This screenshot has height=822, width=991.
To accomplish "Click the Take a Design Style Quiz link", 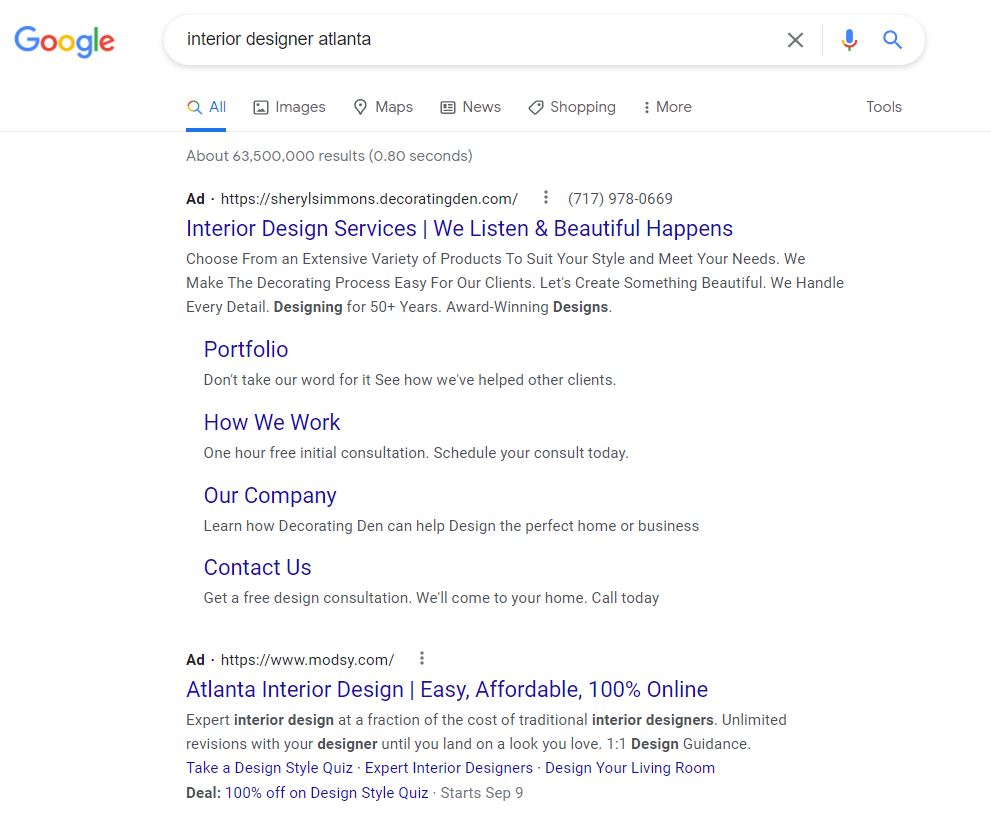I will pos(268,767).
